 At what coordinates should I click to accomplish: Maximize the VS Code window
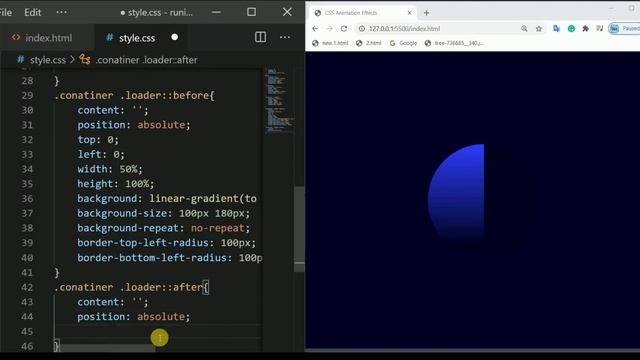click(251, 12)
